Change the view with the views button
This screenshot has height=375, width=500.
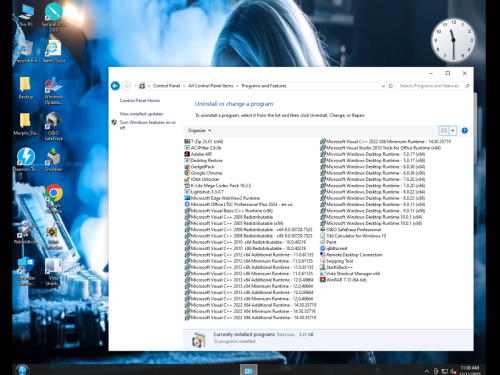pos(444,131)
